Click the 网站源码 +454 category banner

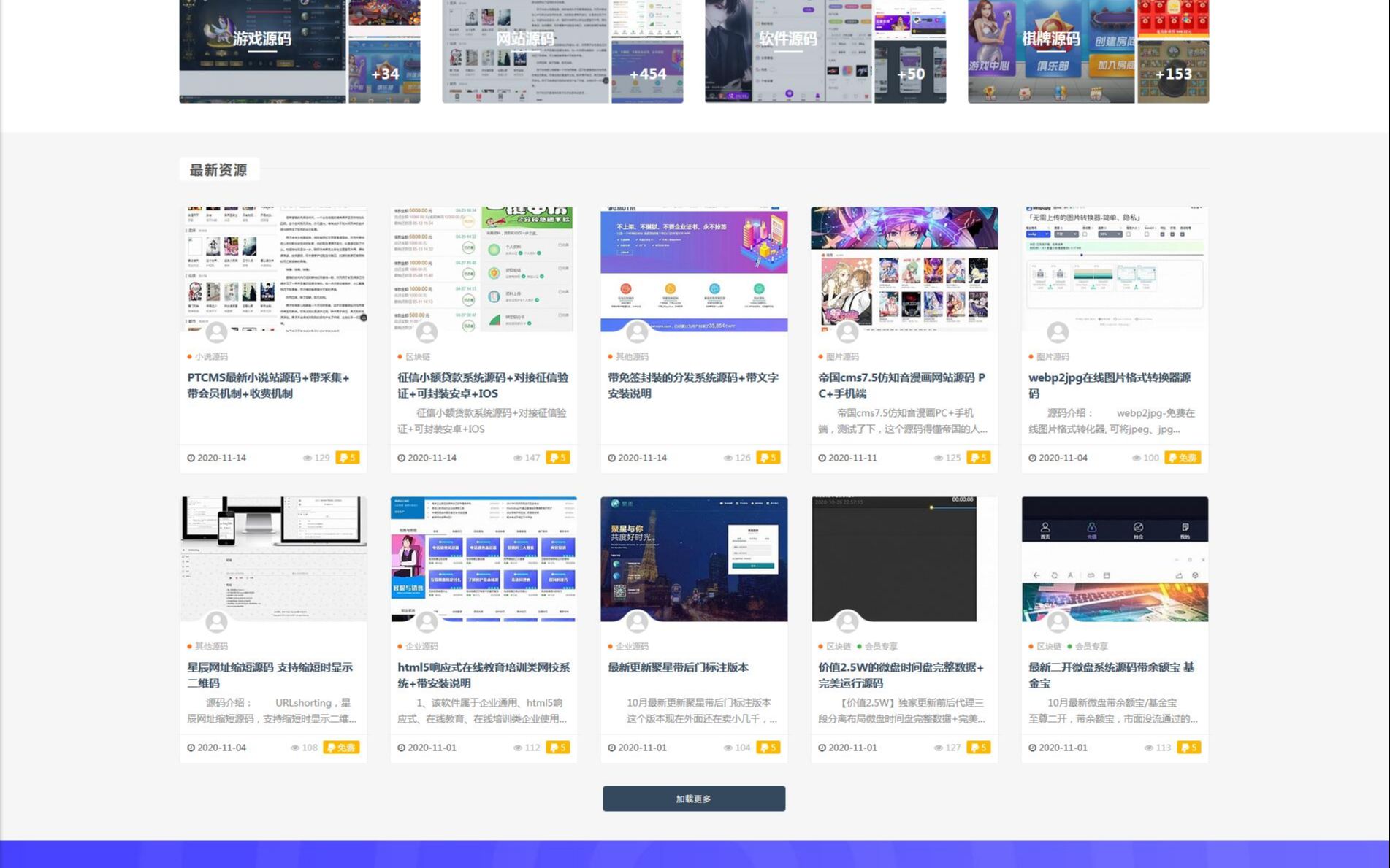click(x=562, y=51)
